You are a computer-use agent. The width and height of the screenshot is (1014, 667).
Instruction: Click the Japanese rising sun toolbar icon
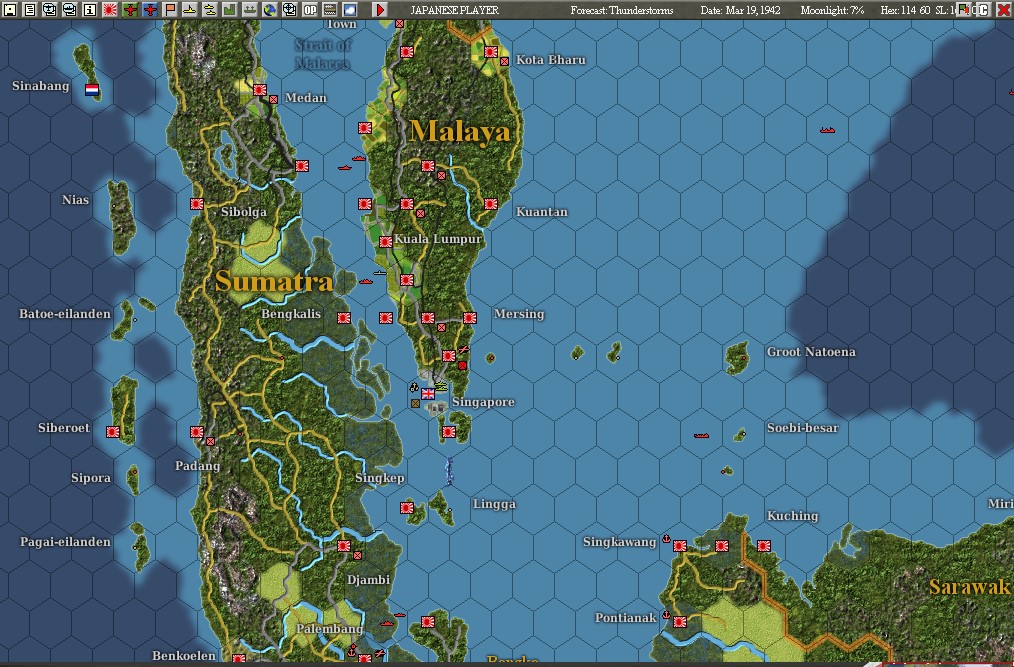110,10
